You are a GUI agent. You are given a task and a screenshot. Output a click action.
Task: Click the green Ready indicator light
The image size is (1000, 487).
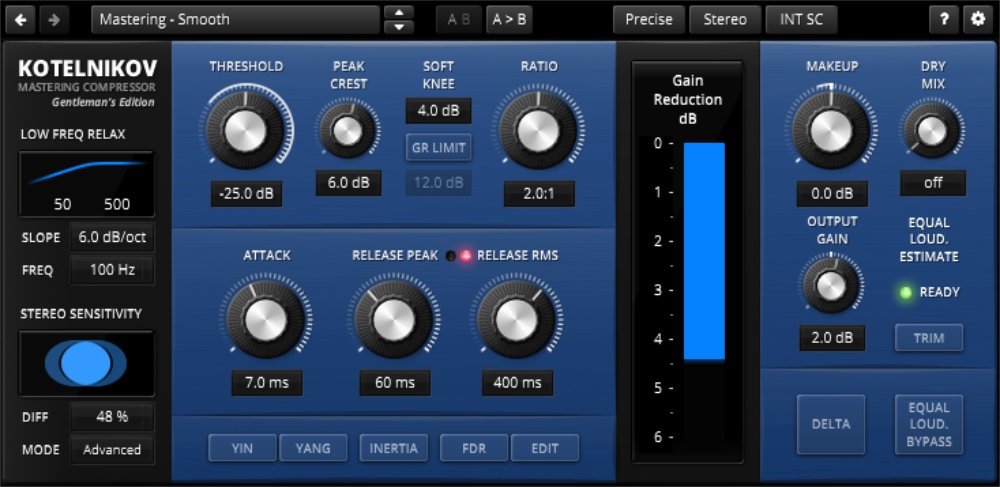click(906, 292)
